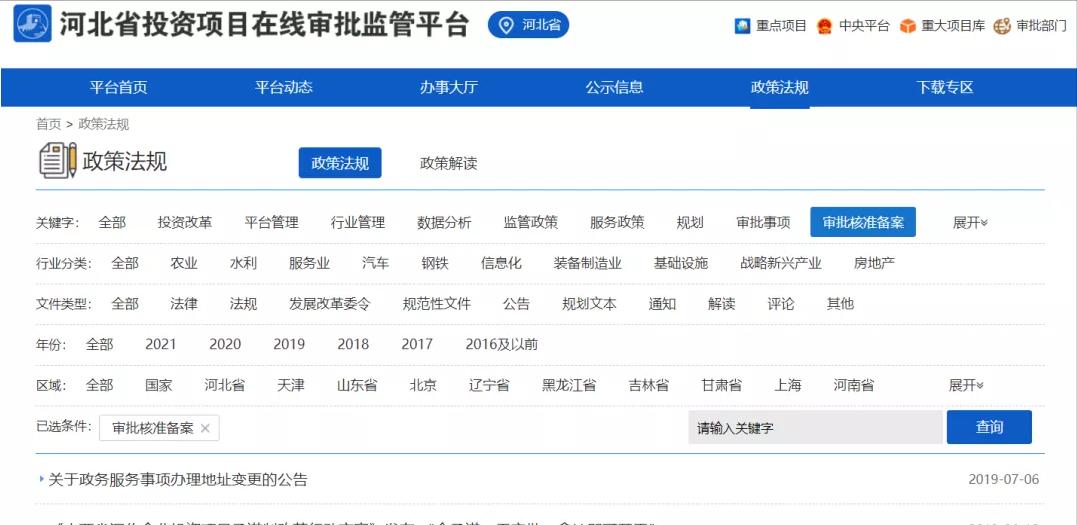The image size is (1077, 525).
Task: Select the highlighted 审批核准备案 keyword
Action: click(x=863, y=222)
